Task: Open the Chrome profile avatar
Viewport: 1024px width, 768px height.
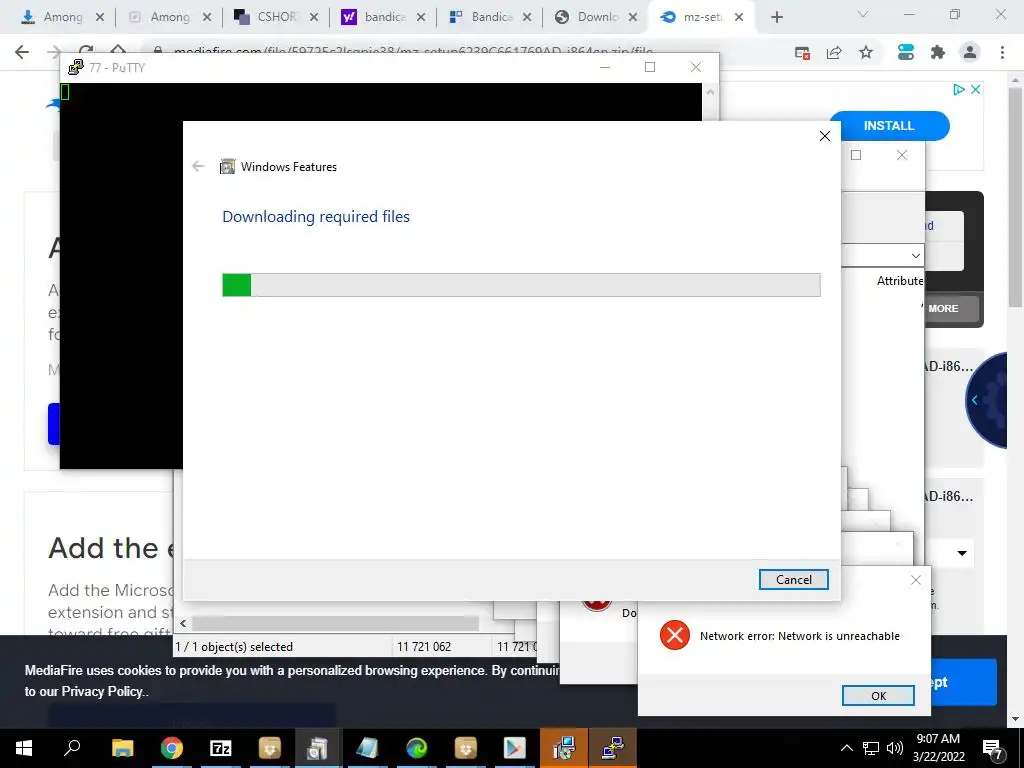Action: (x=970, y=52)
